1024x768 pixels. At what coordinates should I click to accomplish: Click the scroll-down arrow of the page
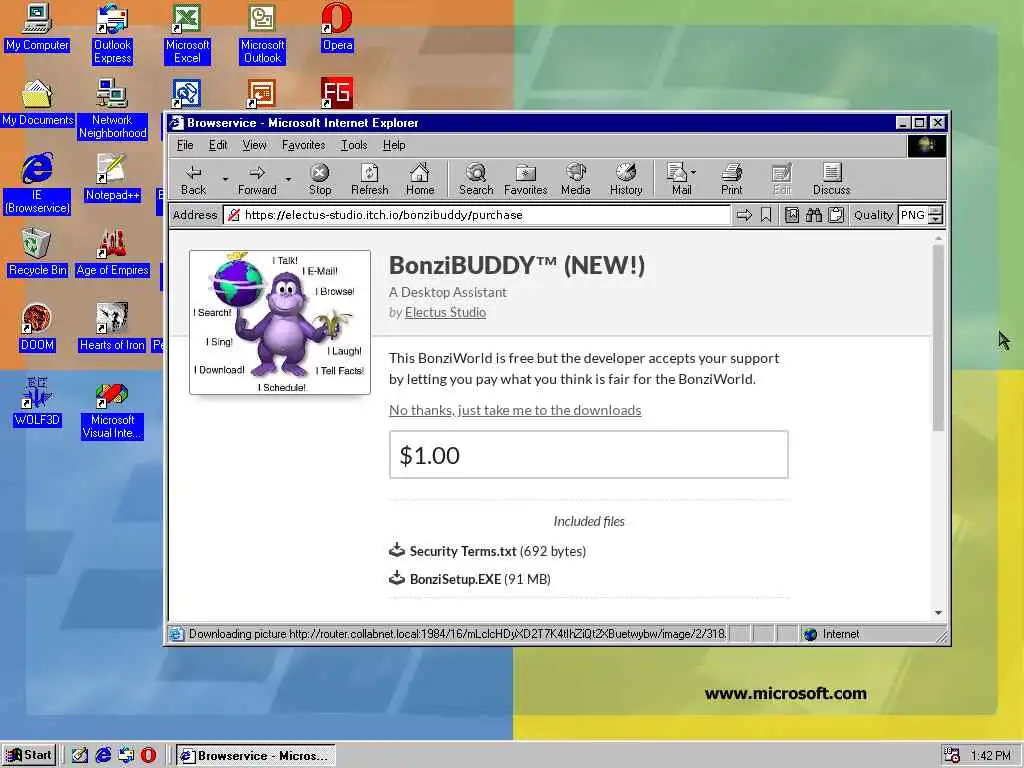point(938,613)
